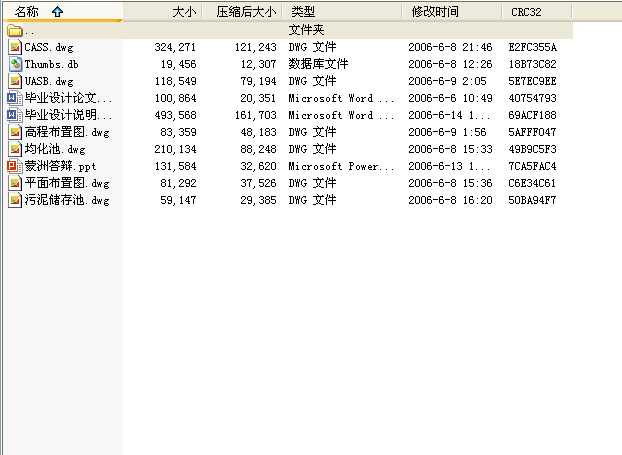Select the file name 平面布置图.dwg

point(67,183)
